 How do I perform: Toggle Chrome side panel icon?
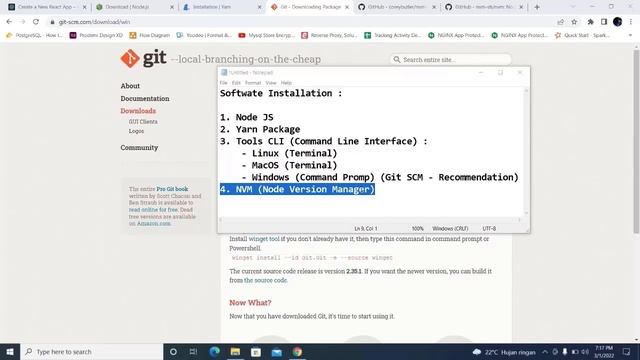coord(604,22)
